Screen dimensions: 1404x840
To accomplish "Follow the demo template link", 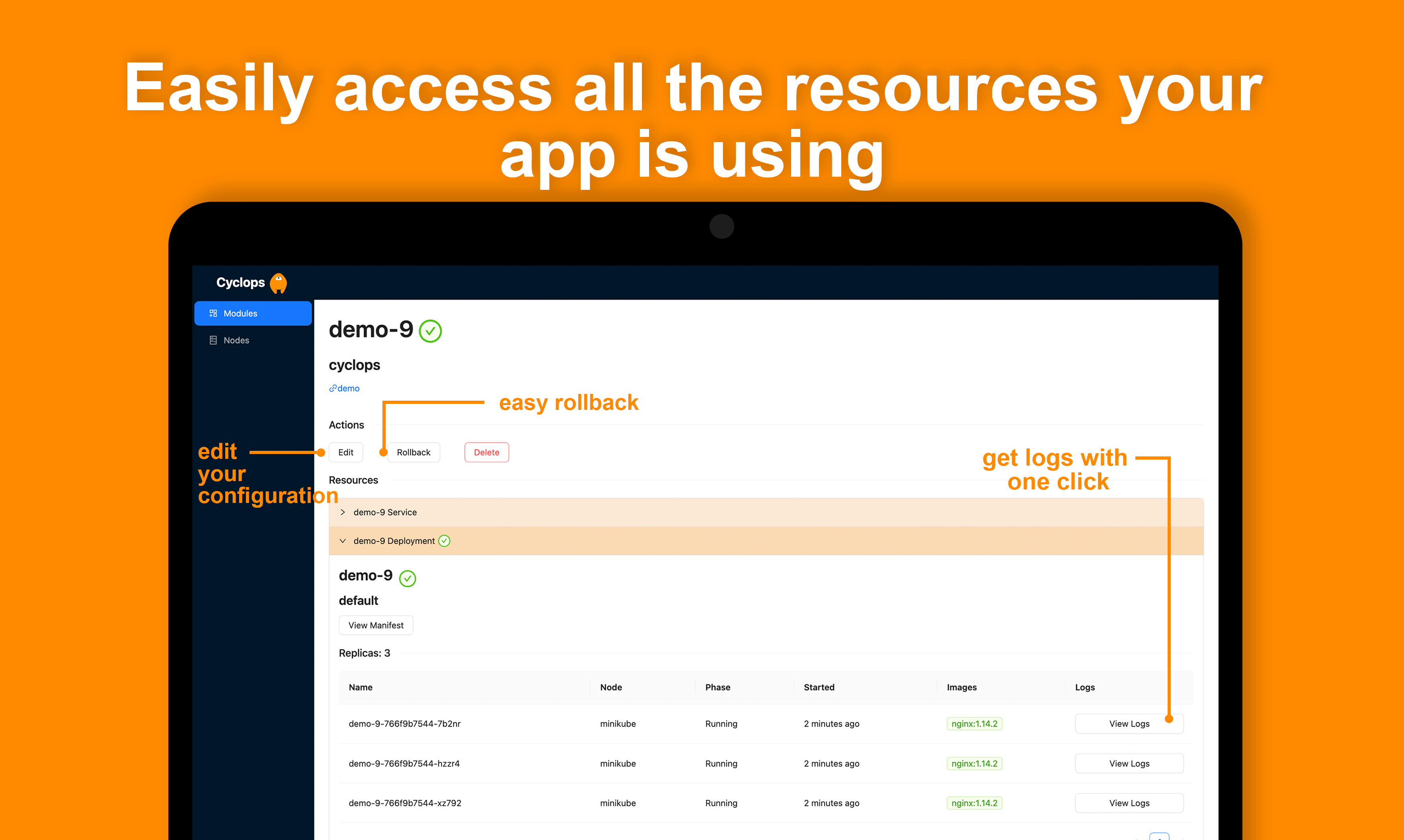I will click(x=348, y=388).
